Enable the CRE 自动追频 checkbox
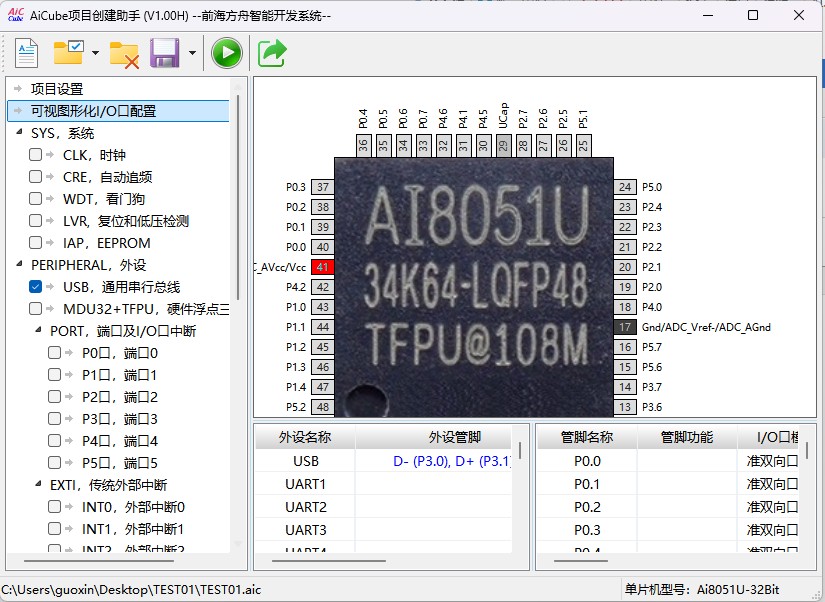This screenshot has height=602, width=825. click(35, 177)
